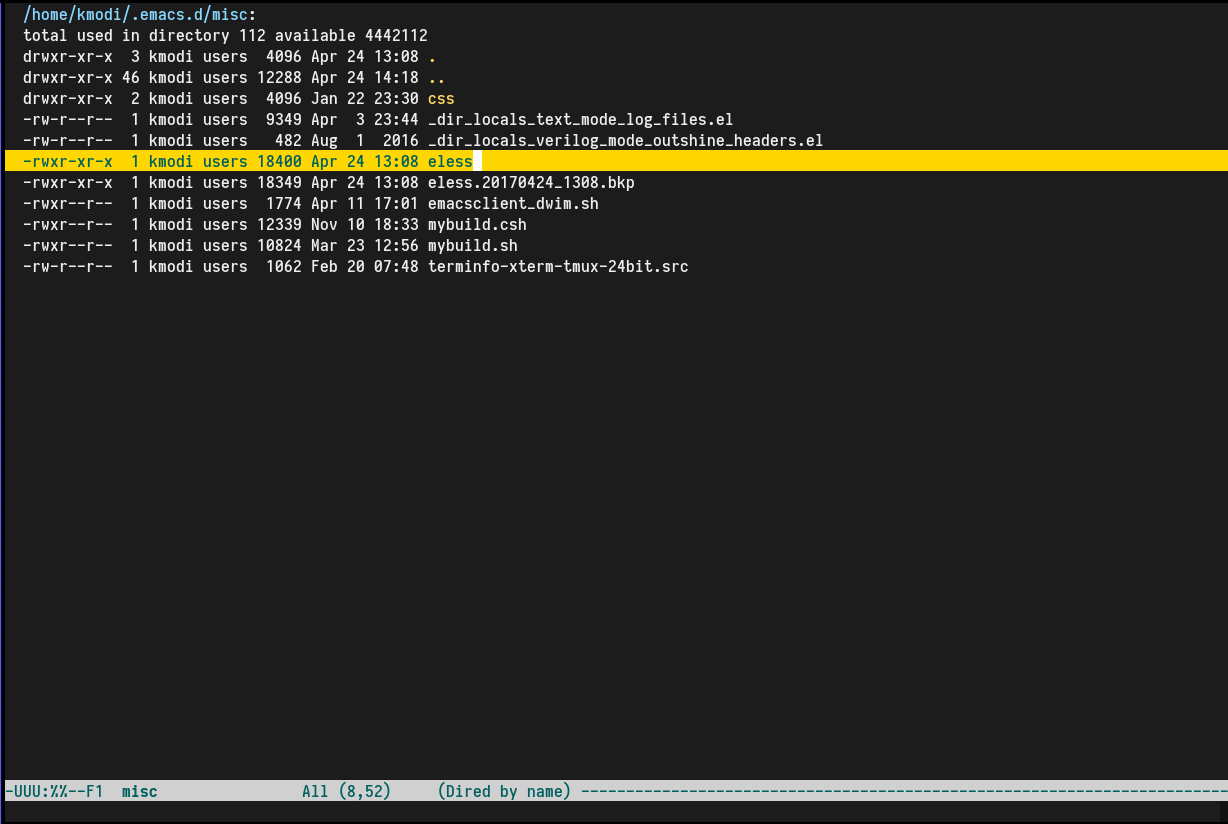Open _dir_locals_verilog_mode_outshine_headers.el file

point(625,141)
